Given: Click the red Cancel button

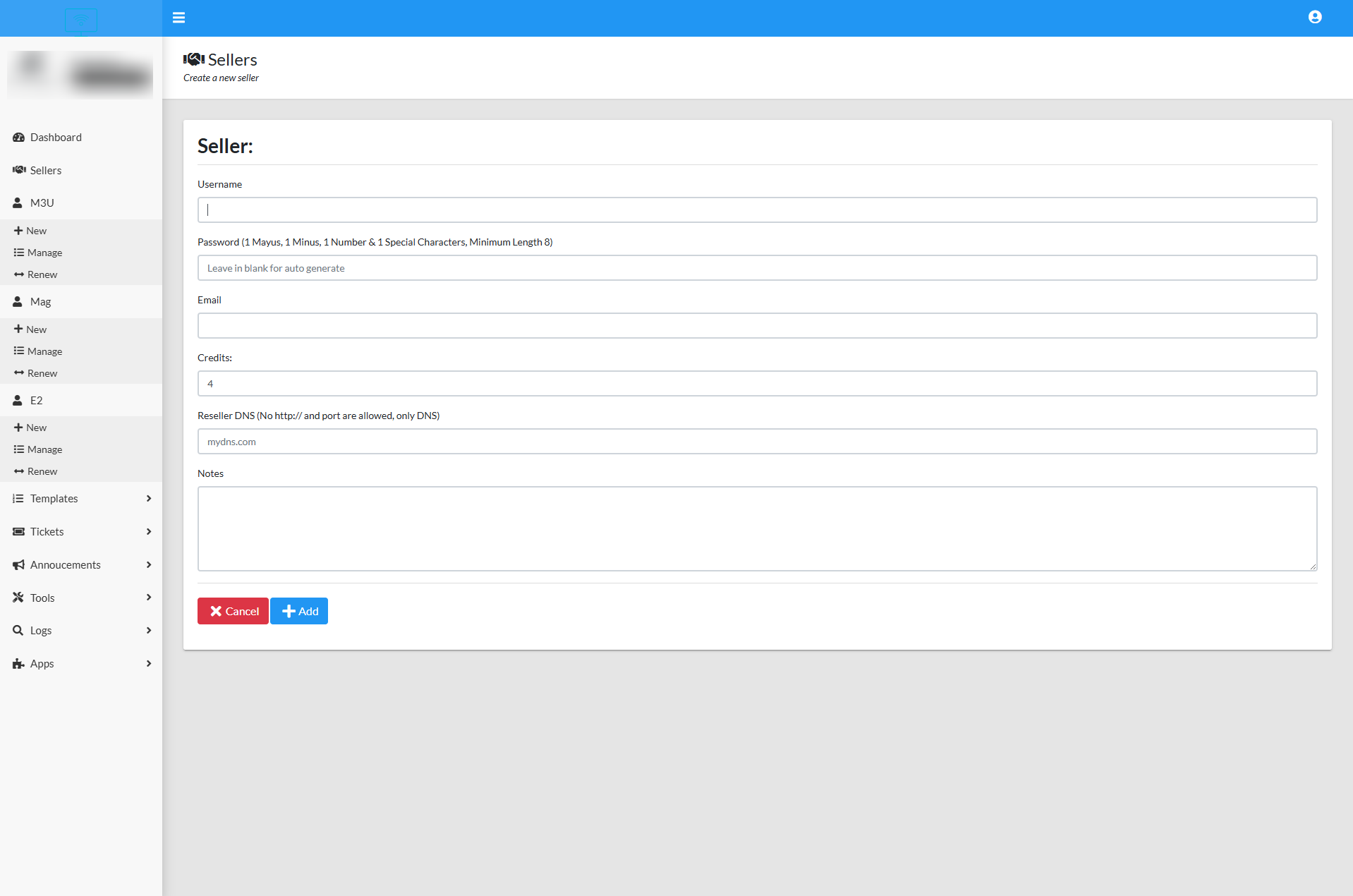Looking at the screenshot, I should 232,610.
